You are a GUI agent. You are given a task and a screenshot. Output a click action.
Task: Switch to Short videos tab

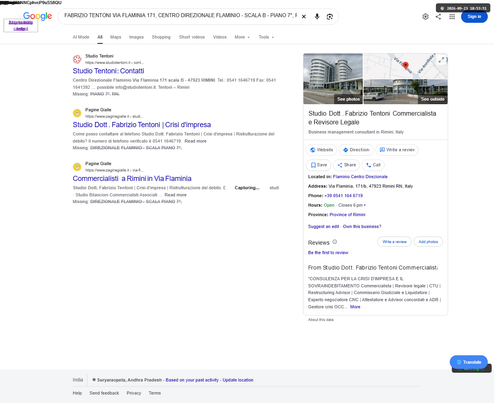pyautogui.click(x=192, y=37)
